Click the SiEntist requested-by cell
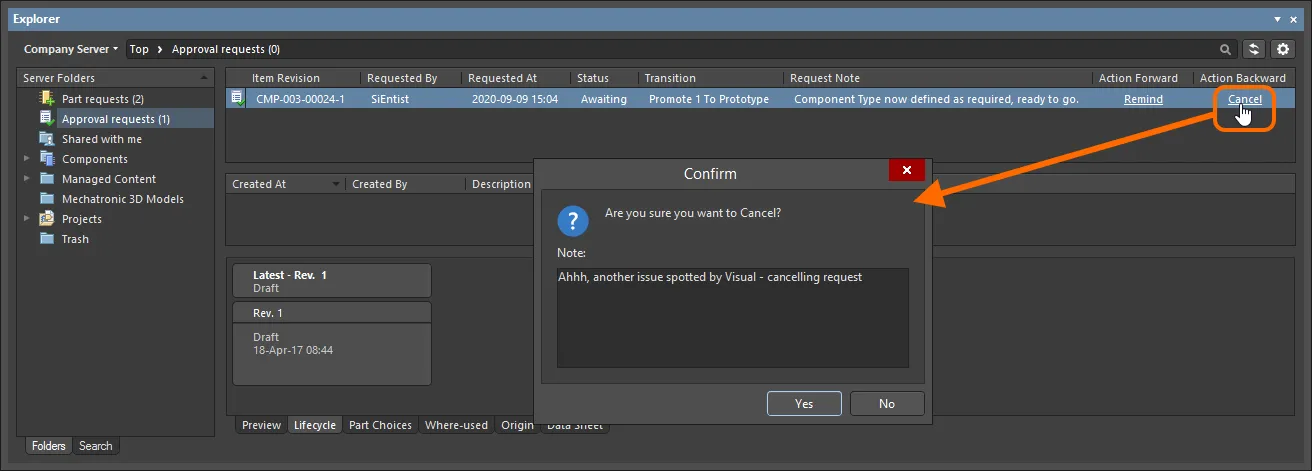Viewport: 1312px width, 471px height. click(390, 99)
